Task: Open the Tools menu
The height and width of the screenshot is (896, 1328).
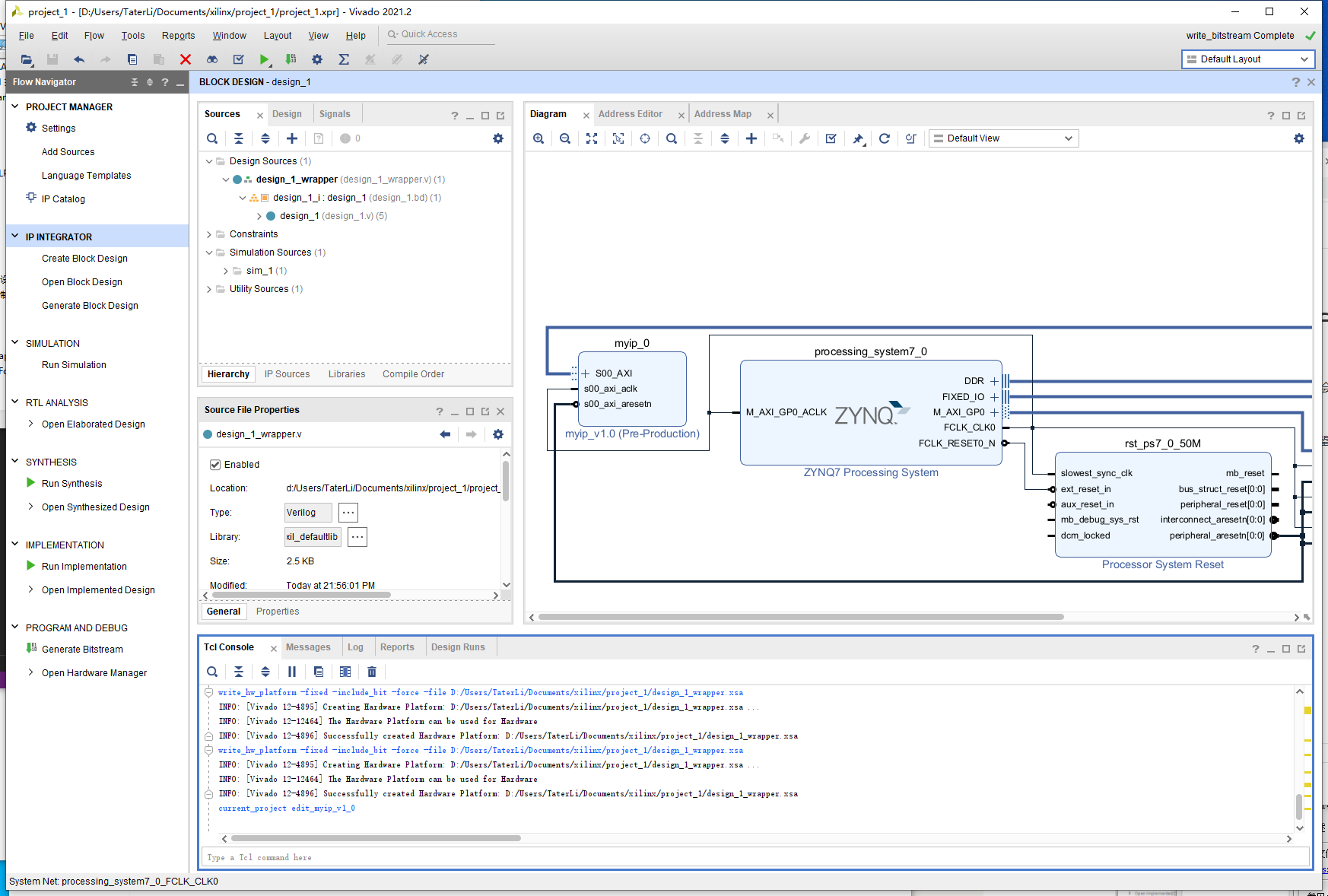Action: (133, 36)
